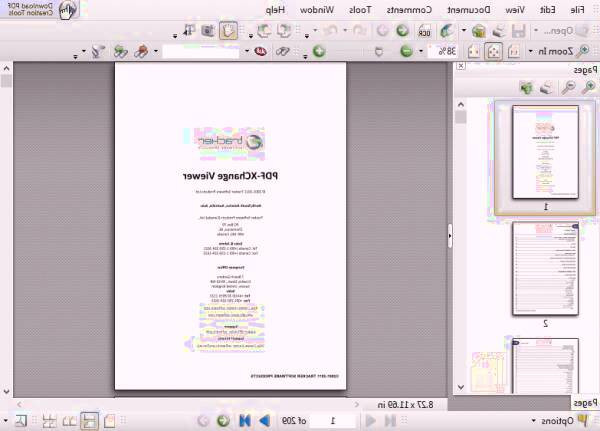
Task: Toggle the Fit Page zoom mode
Action: click(494, 51)
